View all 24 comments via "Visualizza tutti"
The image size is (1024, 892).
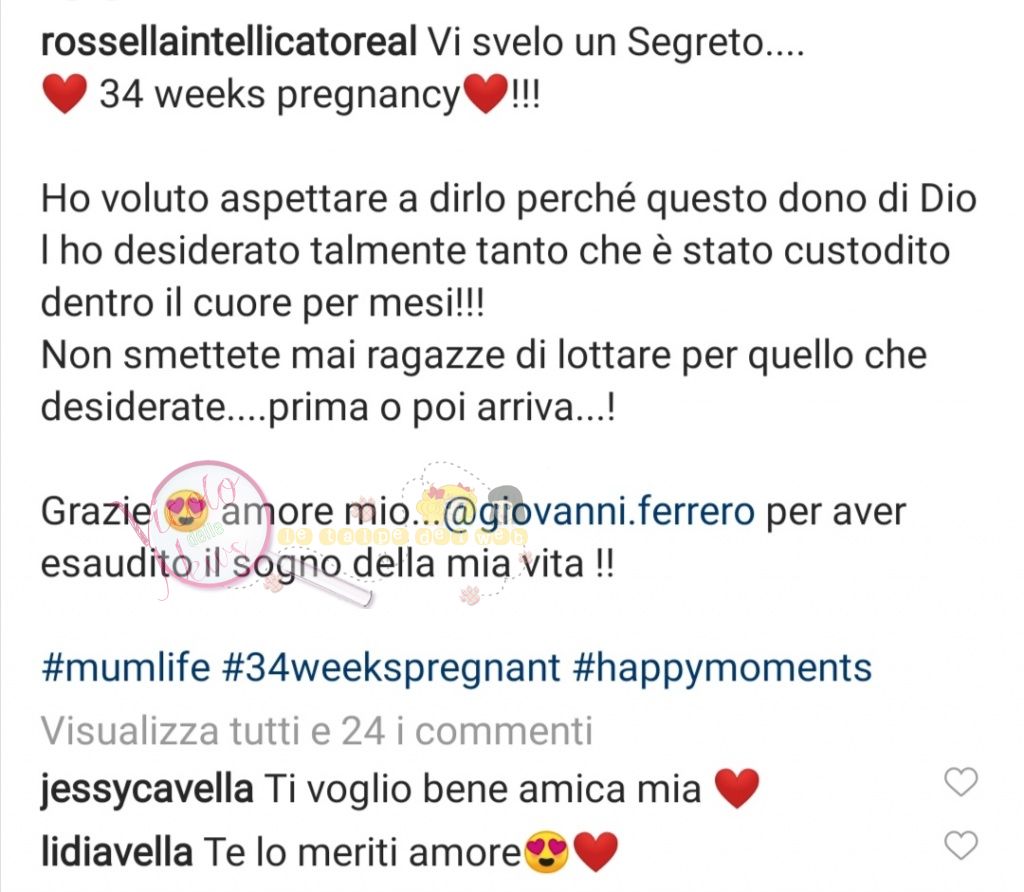[317, 731]
